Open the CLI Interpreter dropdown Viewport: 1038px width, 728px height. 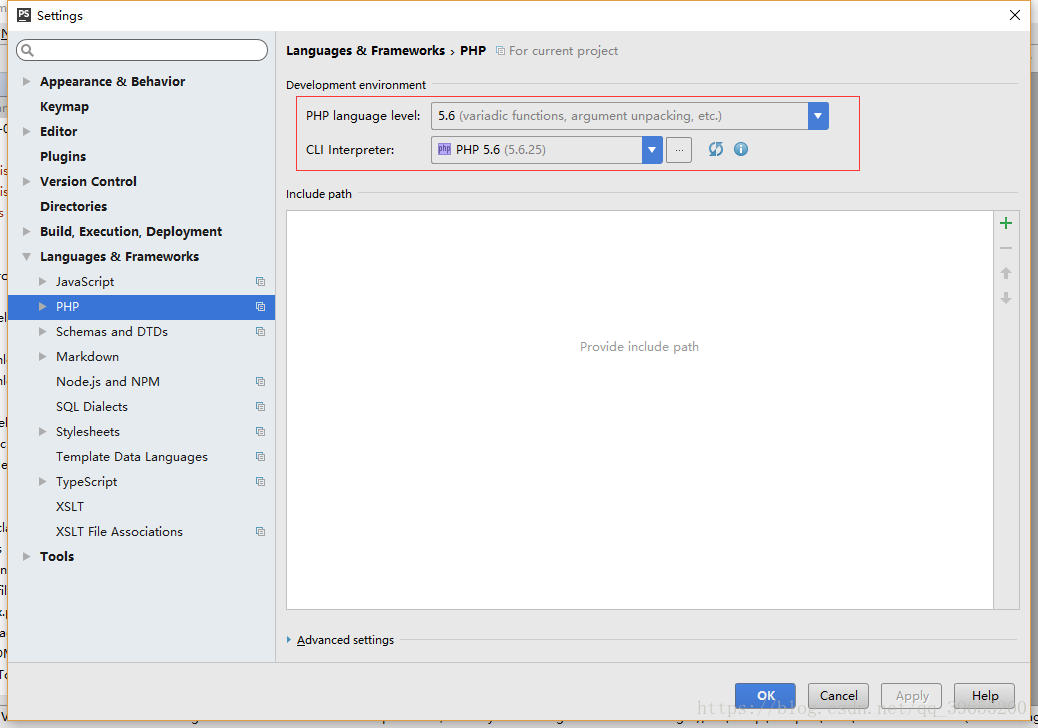point(652,150)
